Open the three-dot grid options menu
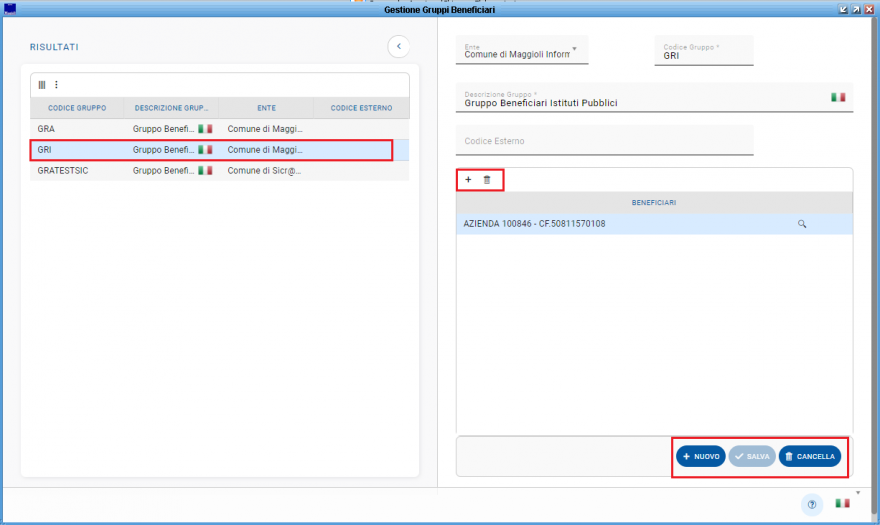 point(56,85)
